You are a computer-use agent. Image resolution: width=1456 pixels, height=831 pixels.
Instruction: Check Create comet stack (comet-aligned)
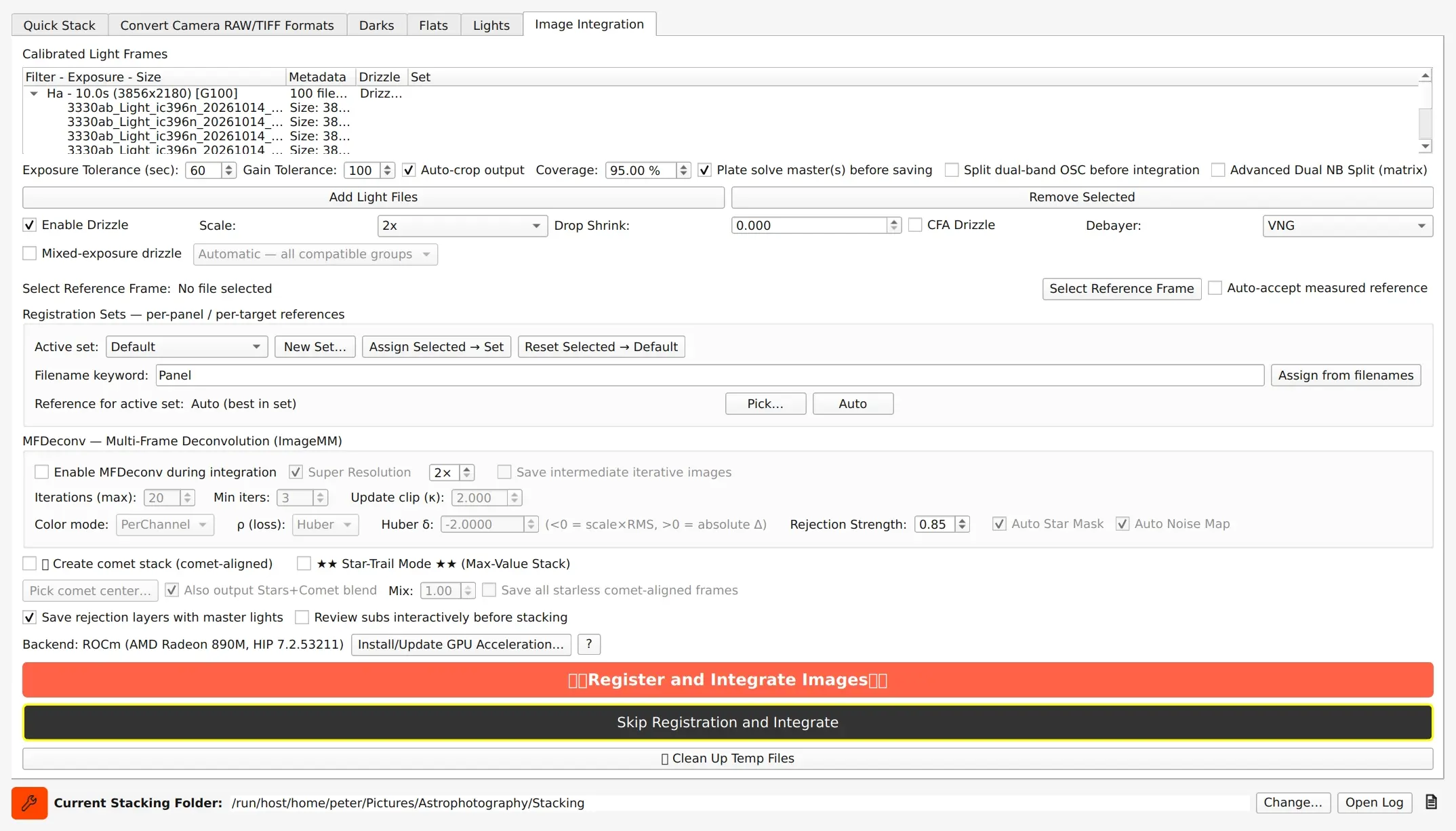pyautogui.click(x=30, y=563)
